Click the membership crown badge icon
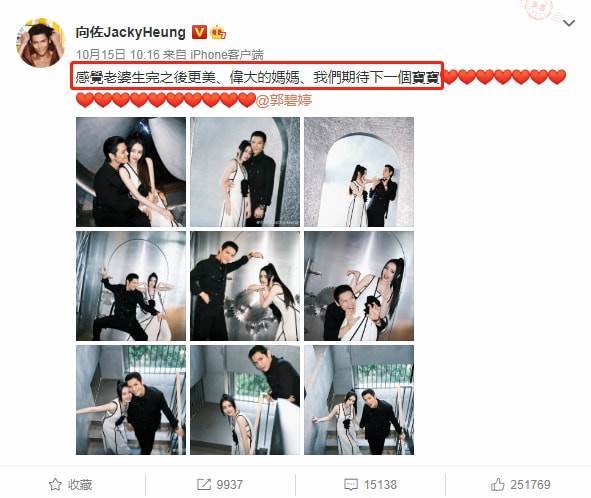This screenshot has width=591, height=498. 218,32
